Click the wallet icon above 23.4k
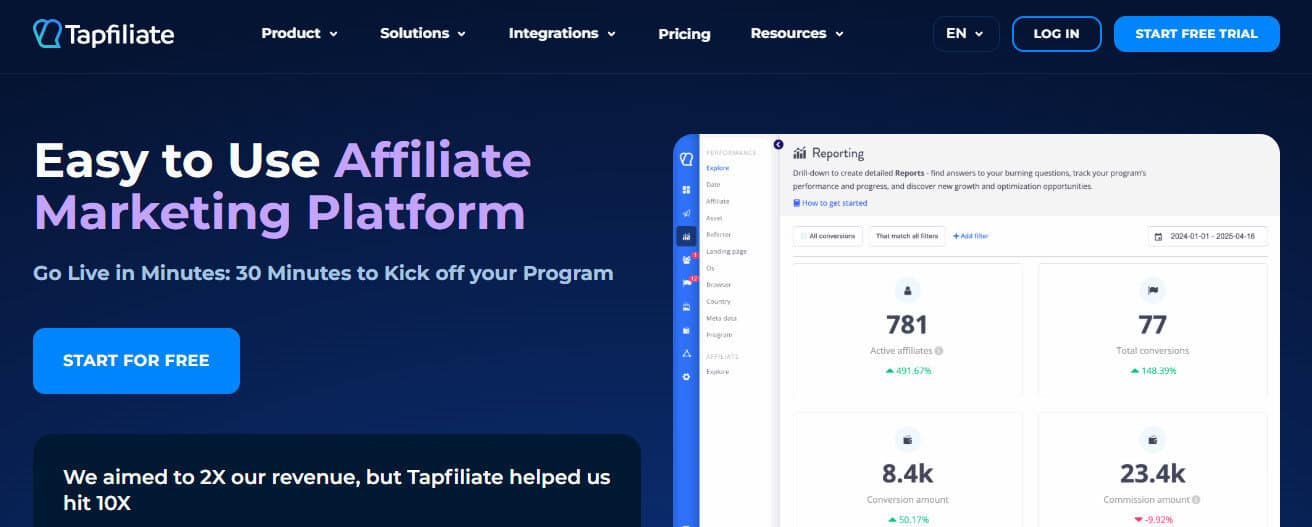This screenshot has width=1312, height=527. point(1152,439)
